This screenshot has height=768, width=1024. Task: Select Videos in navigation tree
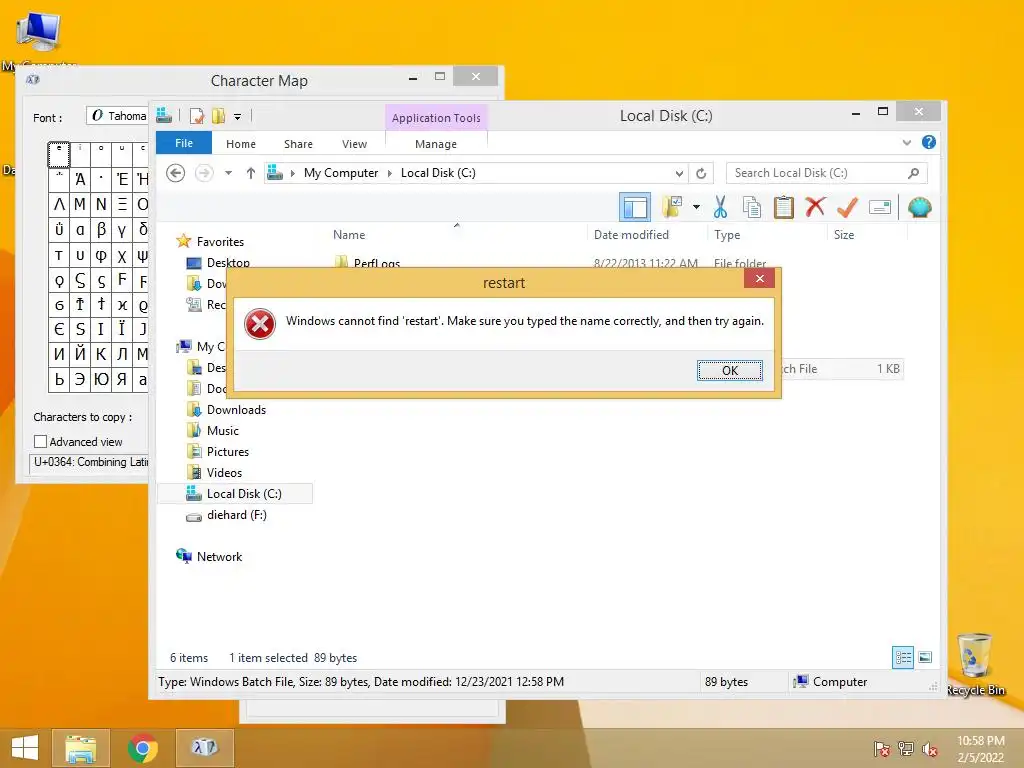pyautogui.click(x=224, y=472)
